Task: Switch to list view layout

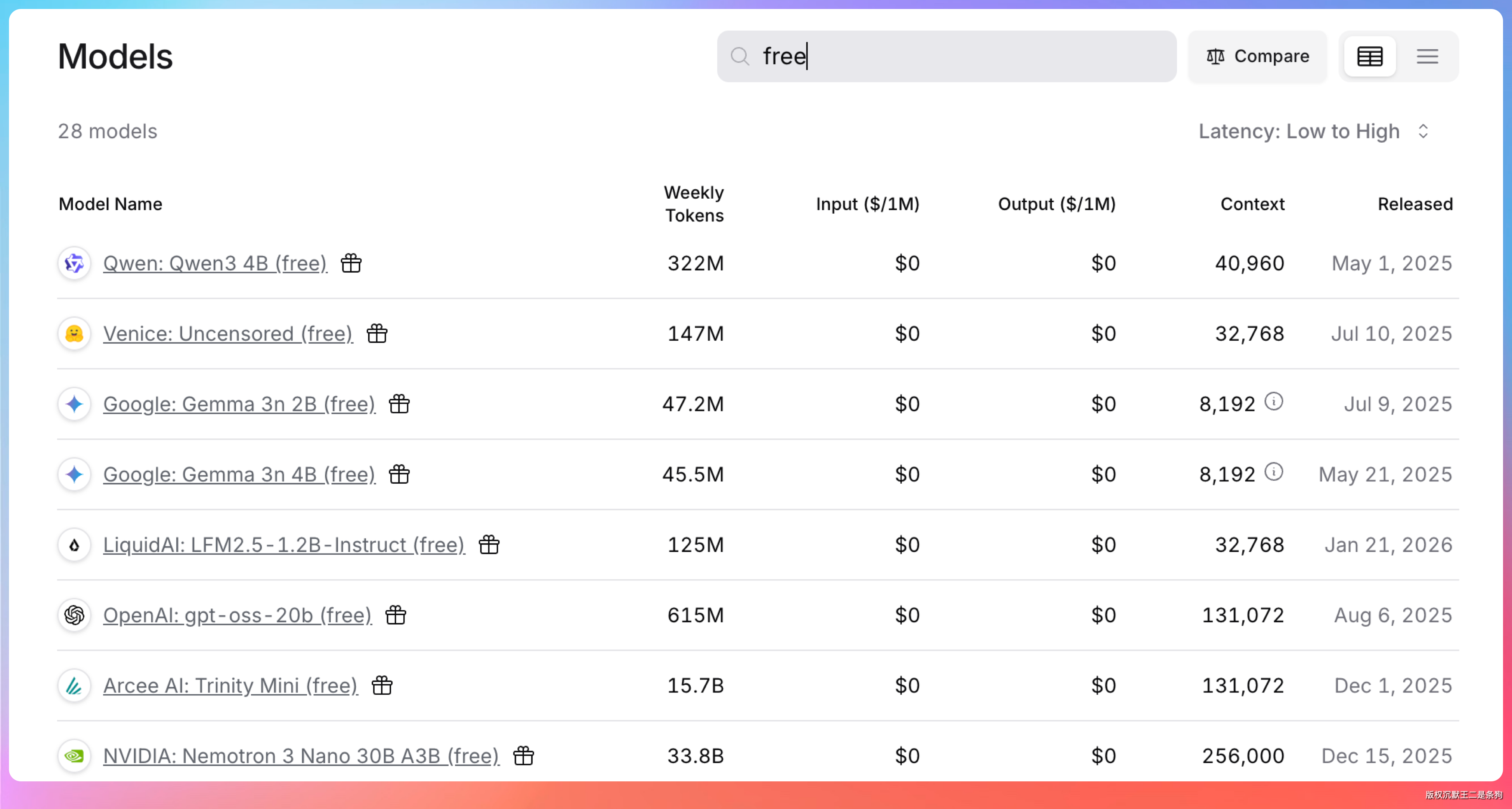Action: click(x=1427, y=56)
